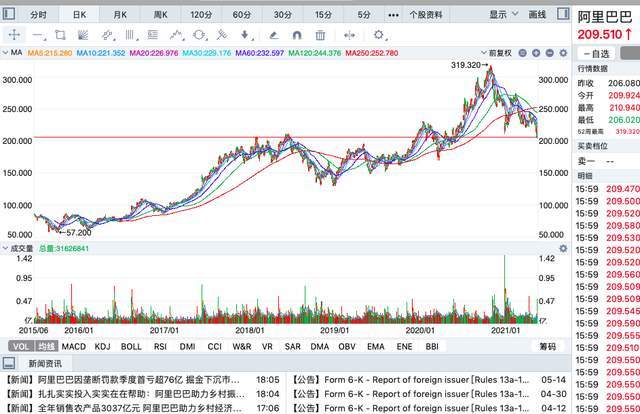Remove stock from watchlist via 自选

pyautogui.click(x=596, y=53)
